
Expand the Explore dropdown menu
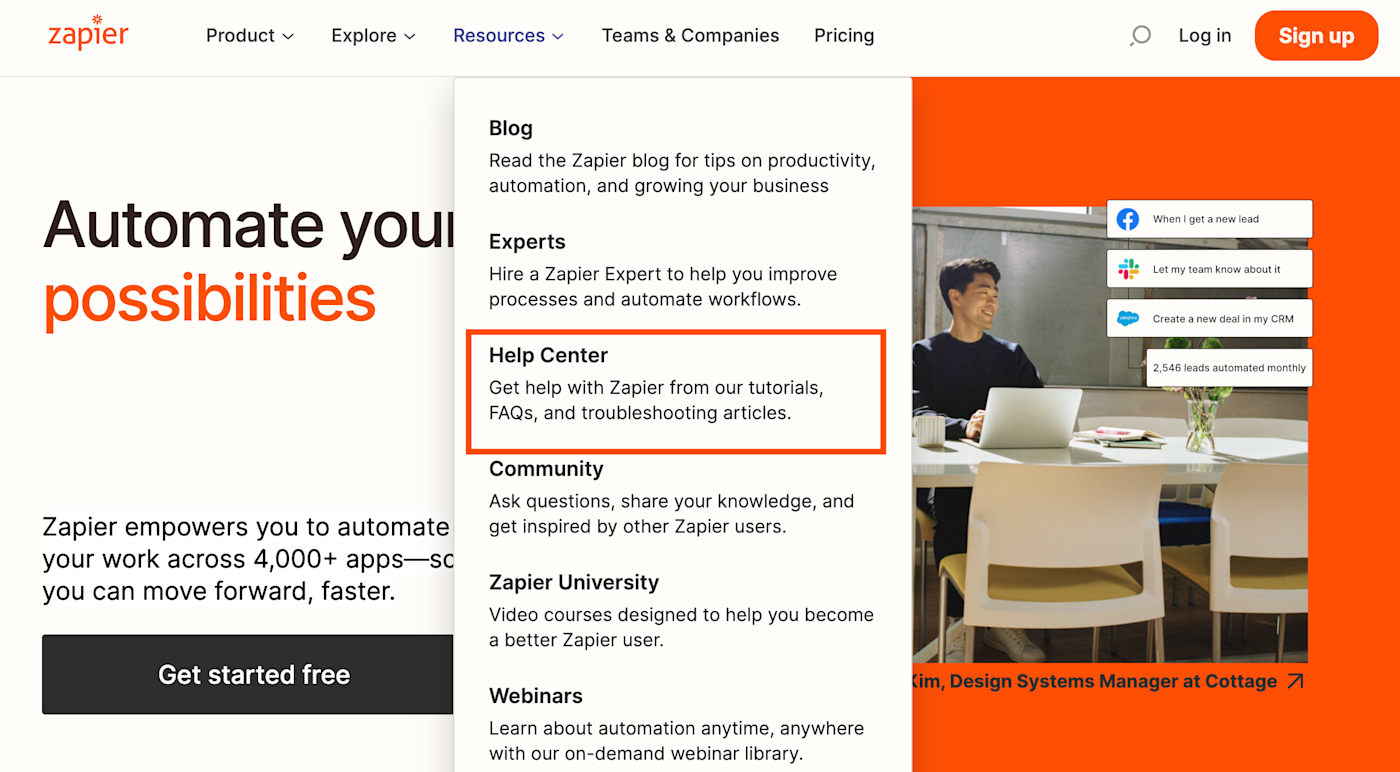coord(374,36)
